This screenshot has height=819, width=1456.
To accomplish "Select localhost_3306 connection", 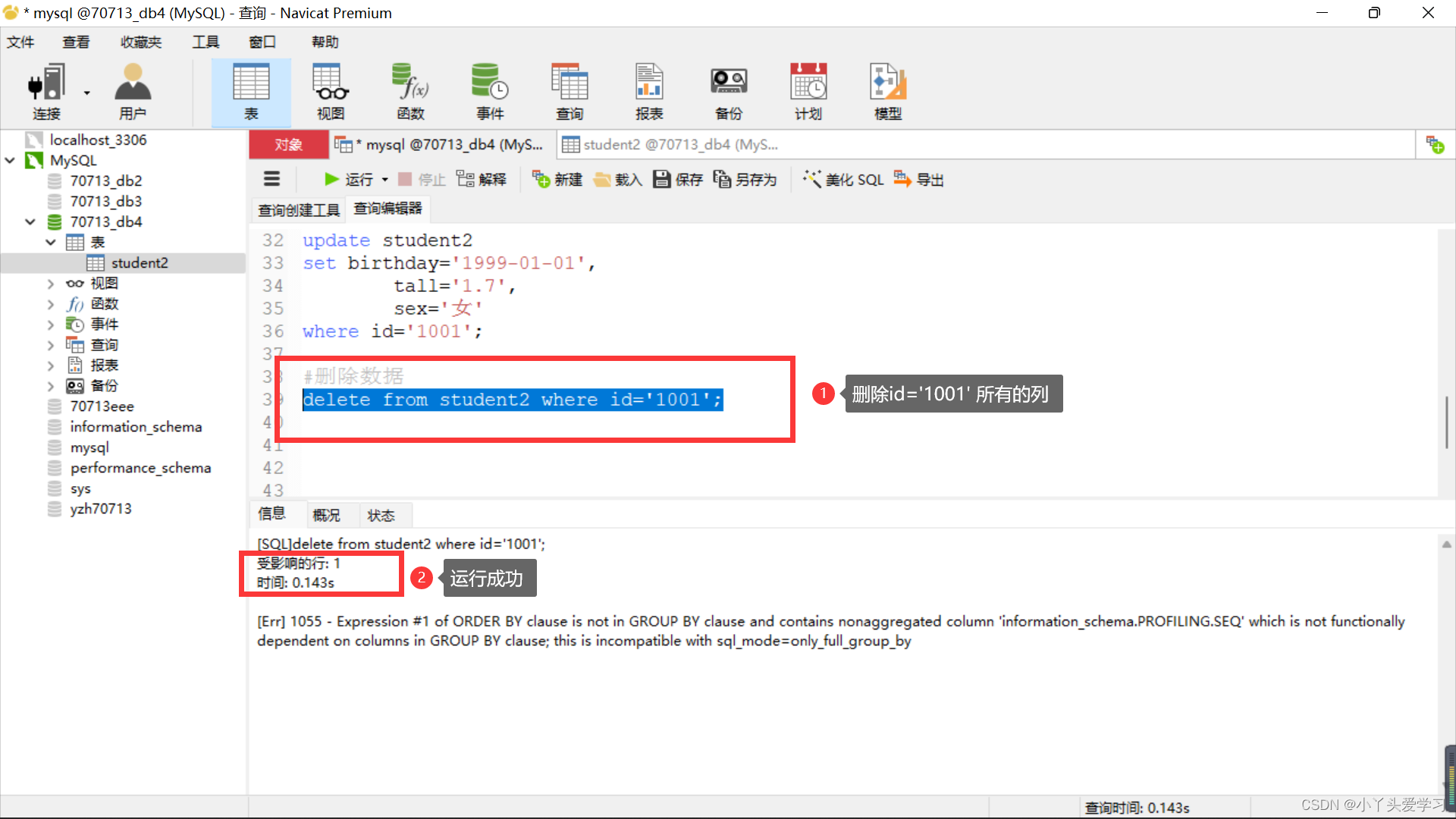I will [x=98, y=140].
